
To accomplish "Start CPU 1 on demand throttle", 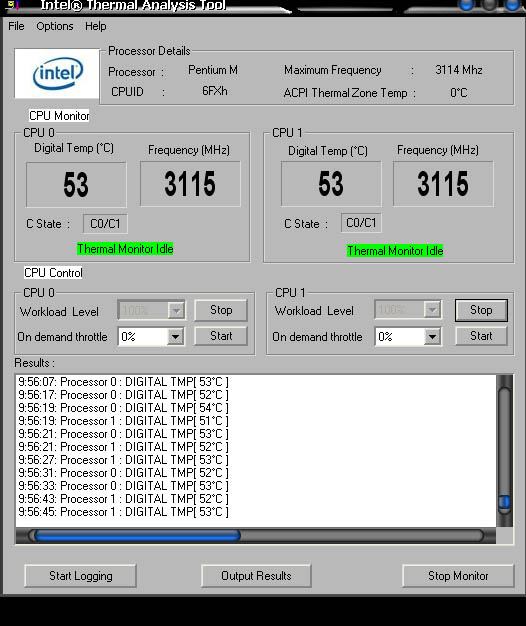I will (x=481, y=336).
